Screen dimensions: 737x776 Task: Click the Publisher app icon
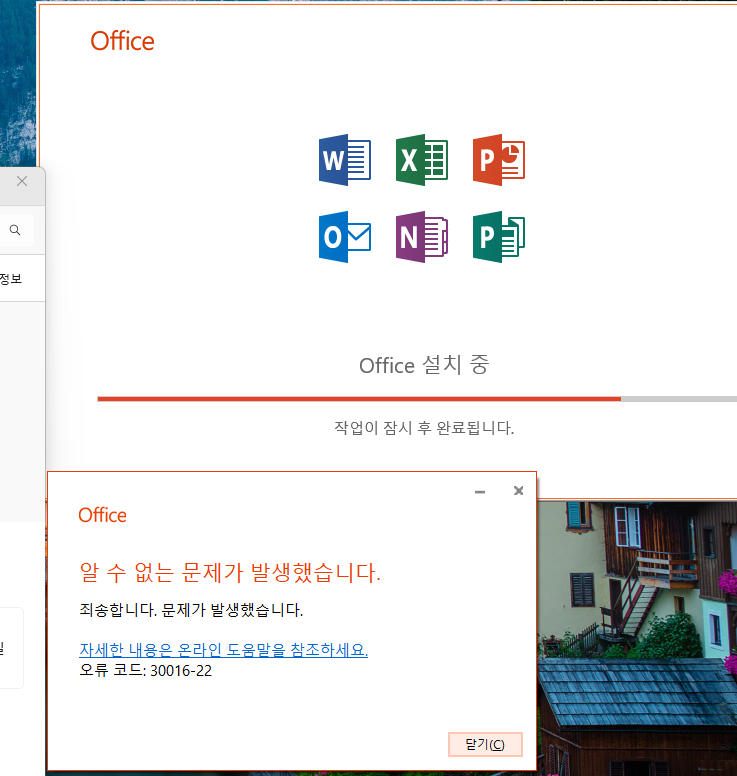click(499, 237)
